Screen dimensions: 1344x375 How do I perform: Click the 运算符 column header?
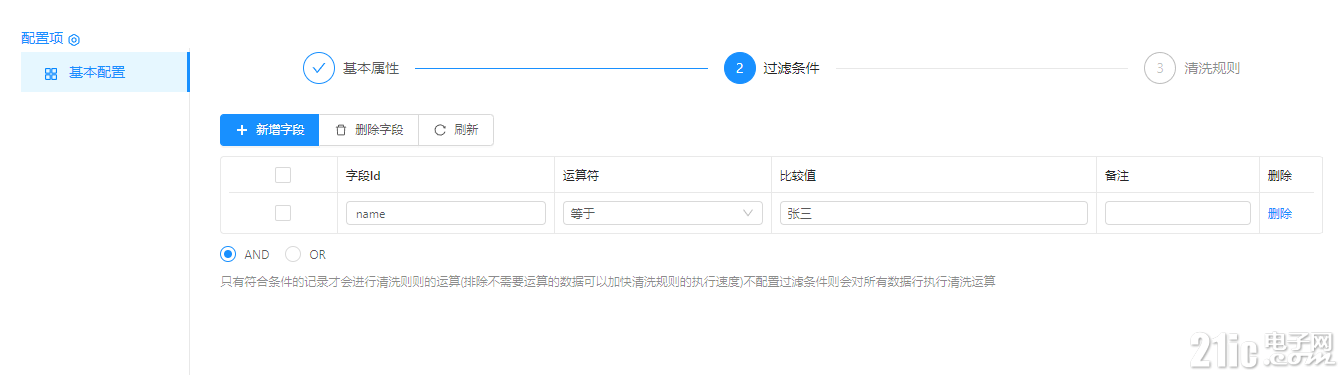(581, 175)
